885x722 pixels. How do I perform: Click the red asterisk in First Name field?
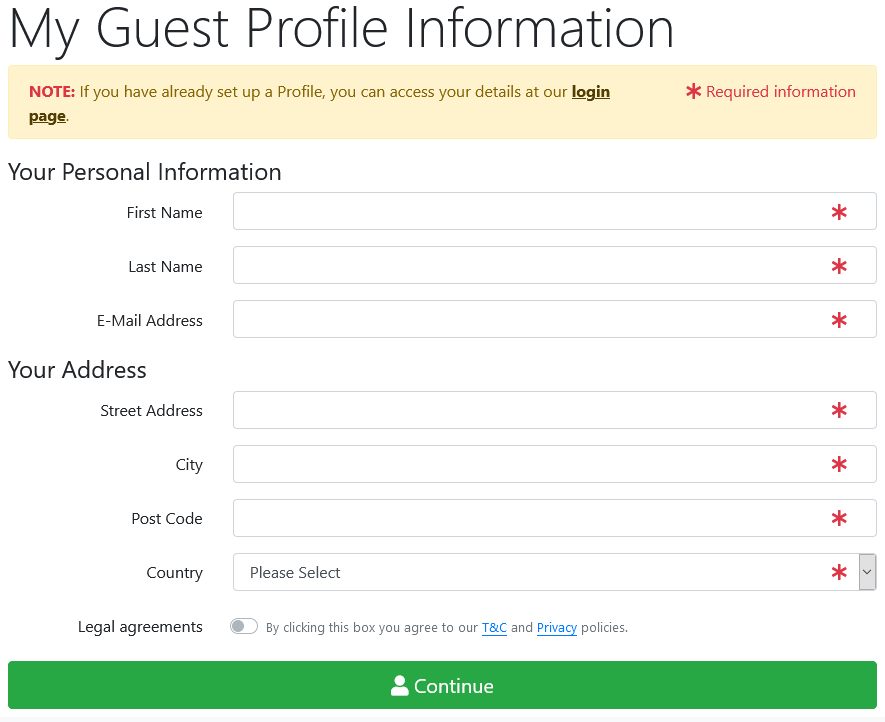(x=839, y=212)
